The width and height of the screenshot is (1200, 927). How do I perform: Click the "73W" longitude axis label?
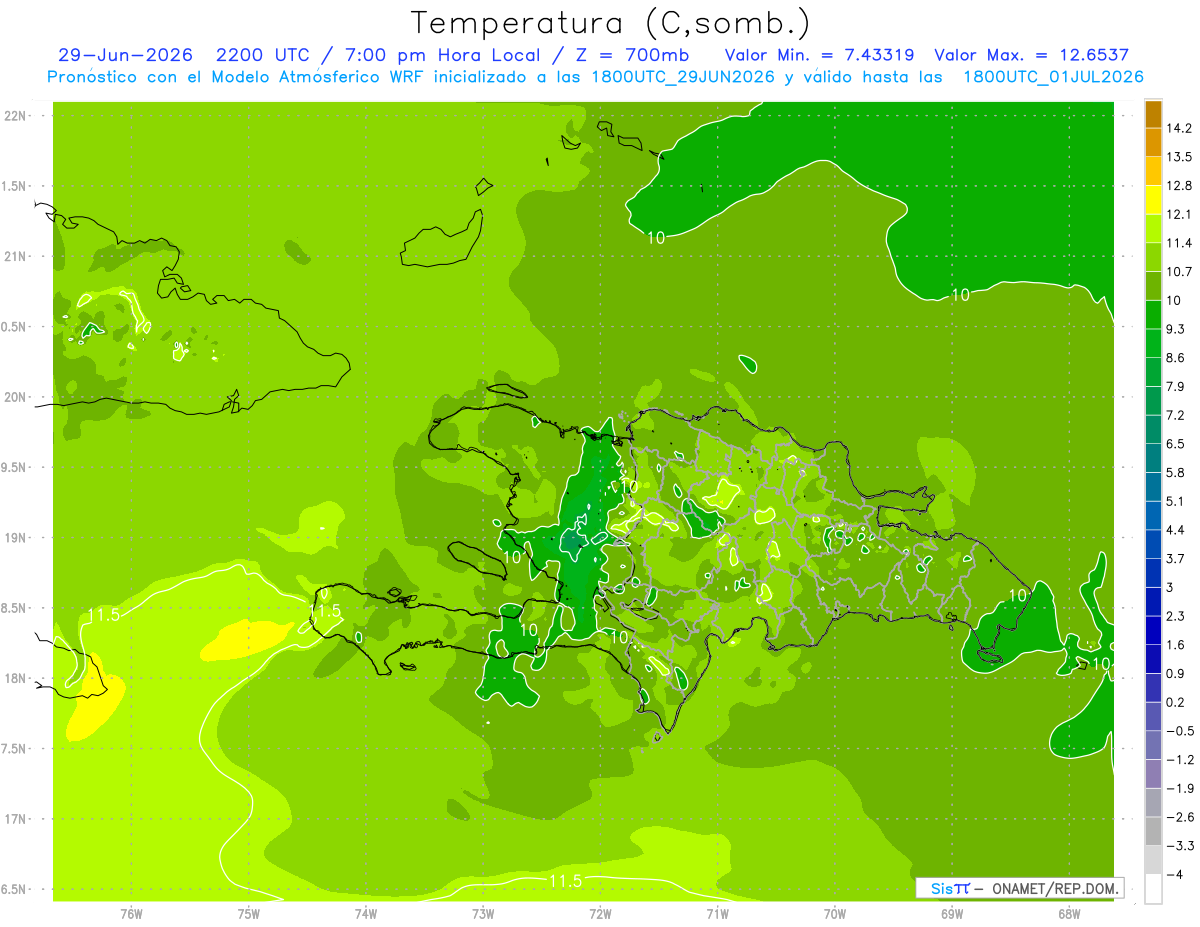tap(483, 914)
